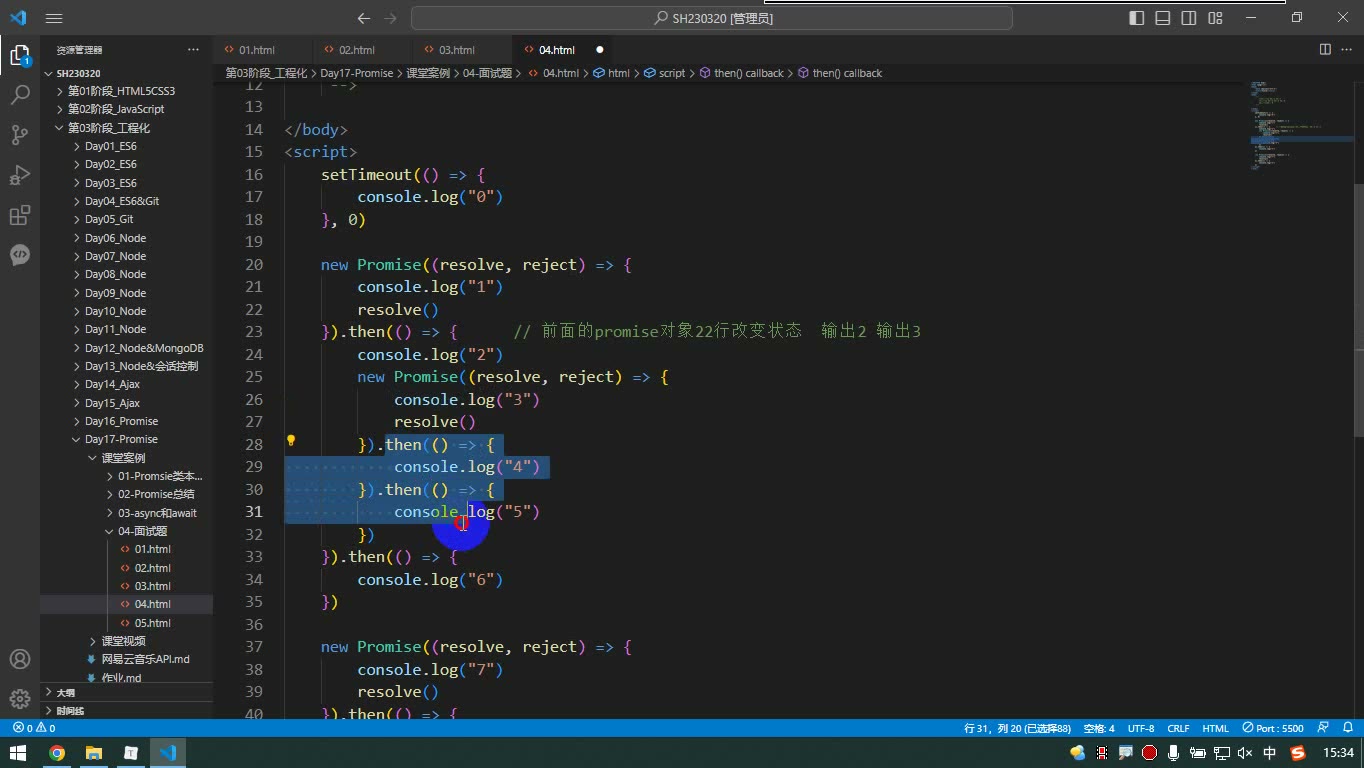This screenshot has height=768, width=1364.
Task: Click the editor vertical scrollbar thumb
Action: pos(1359,310)
